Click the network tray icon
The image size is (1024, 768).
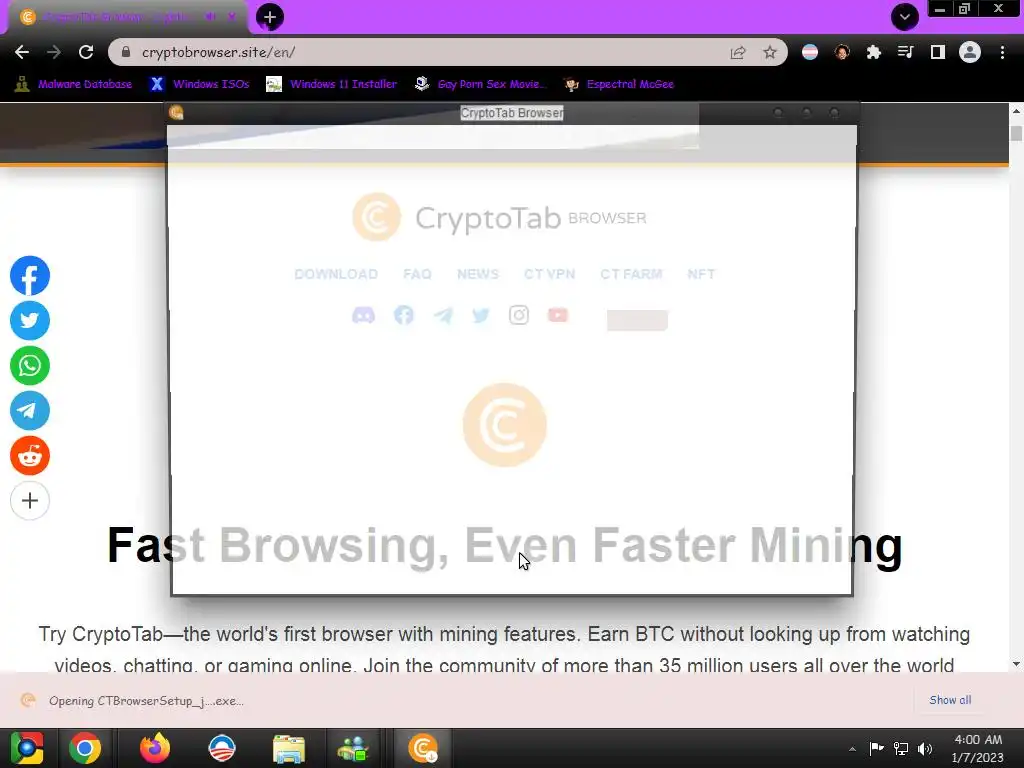tap(901, 749)
